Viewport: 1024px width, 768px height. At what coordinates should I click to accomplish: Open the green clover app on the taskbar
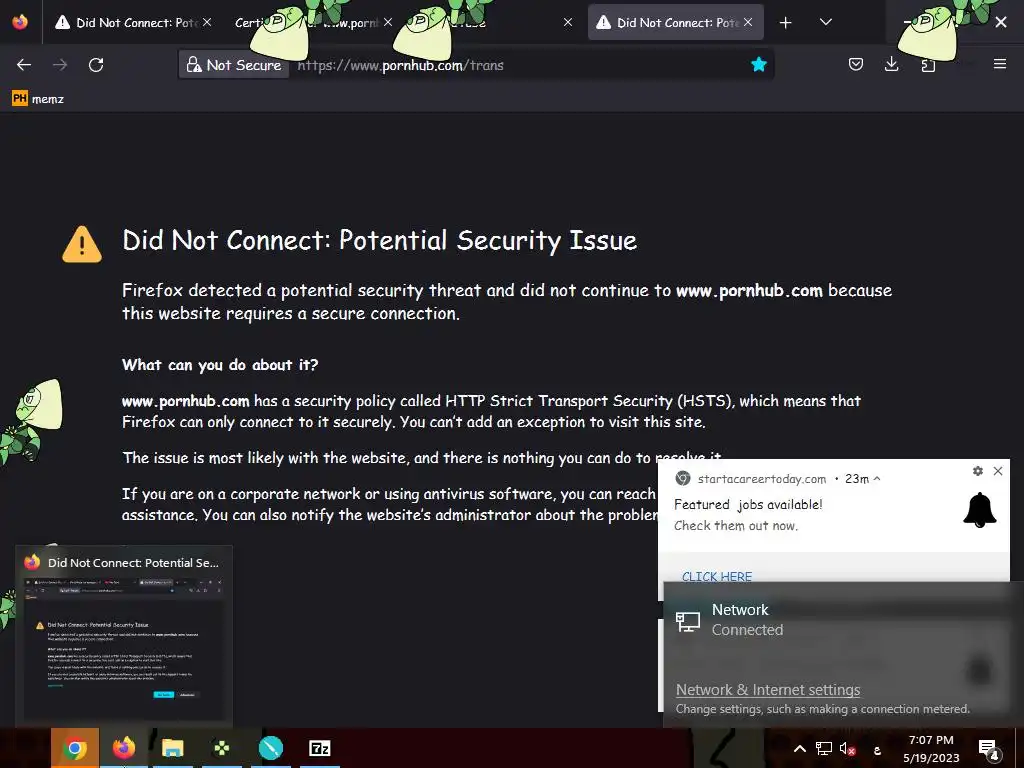pos(222,748)
